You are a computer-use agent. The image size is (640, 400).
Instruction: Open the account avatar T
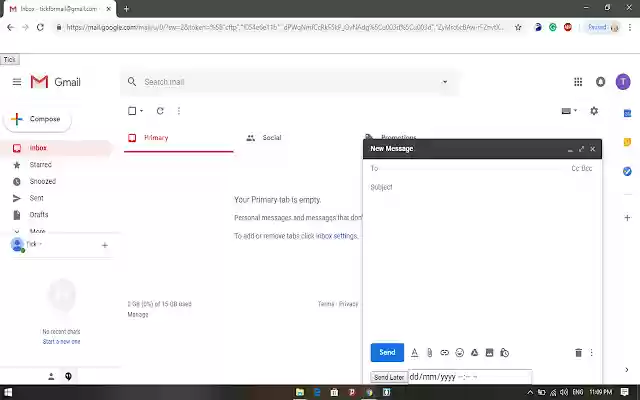coord(623,82)
